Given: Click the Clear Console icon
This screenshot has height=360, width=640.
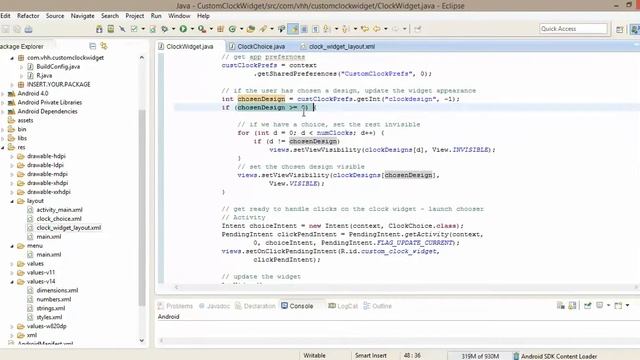Looking at the screenshot, I should tap(560, 306).
